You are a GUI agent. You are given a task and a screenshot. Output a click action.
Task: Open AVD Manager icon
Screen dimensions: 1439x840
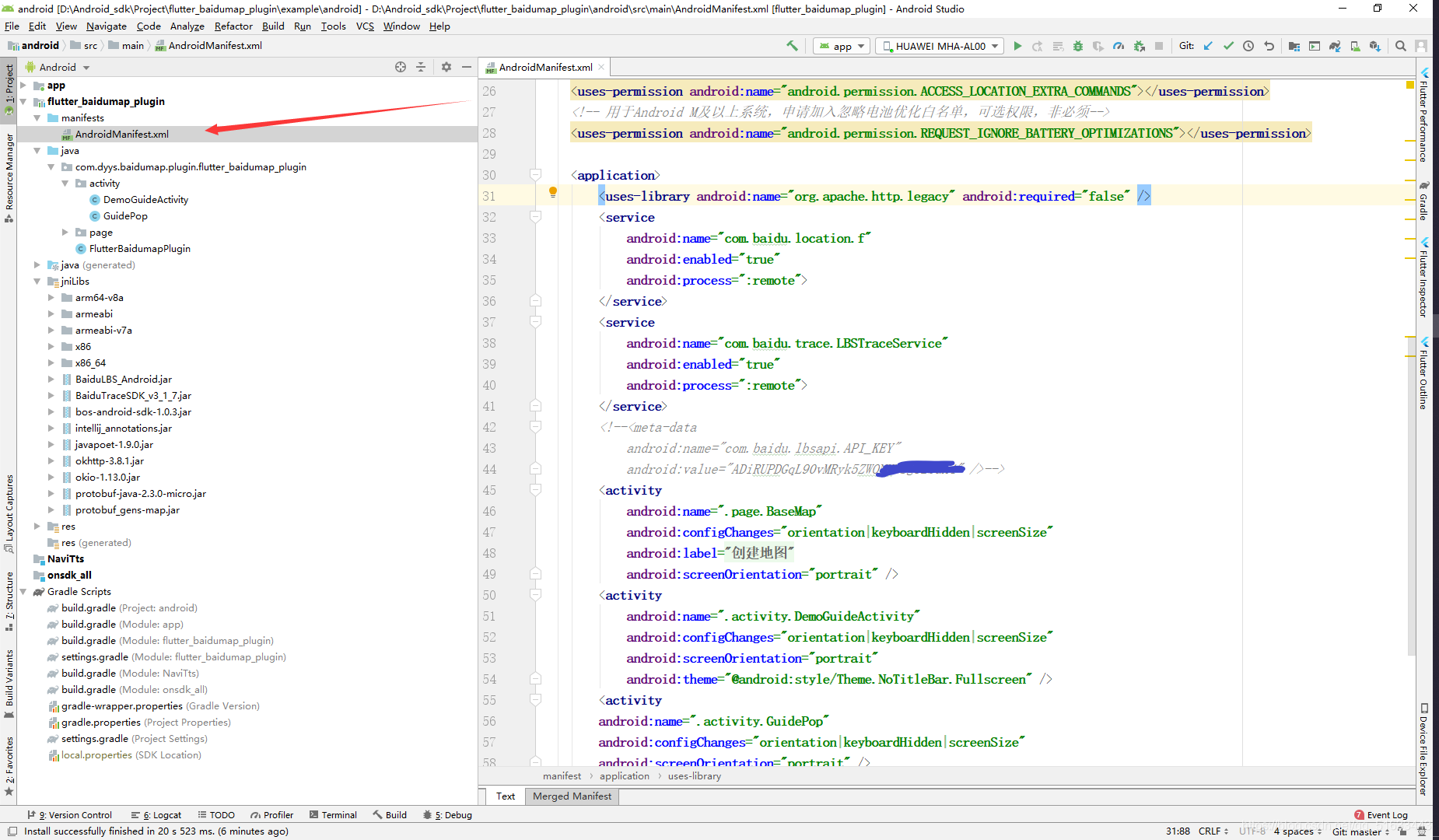click(1355, 46)
